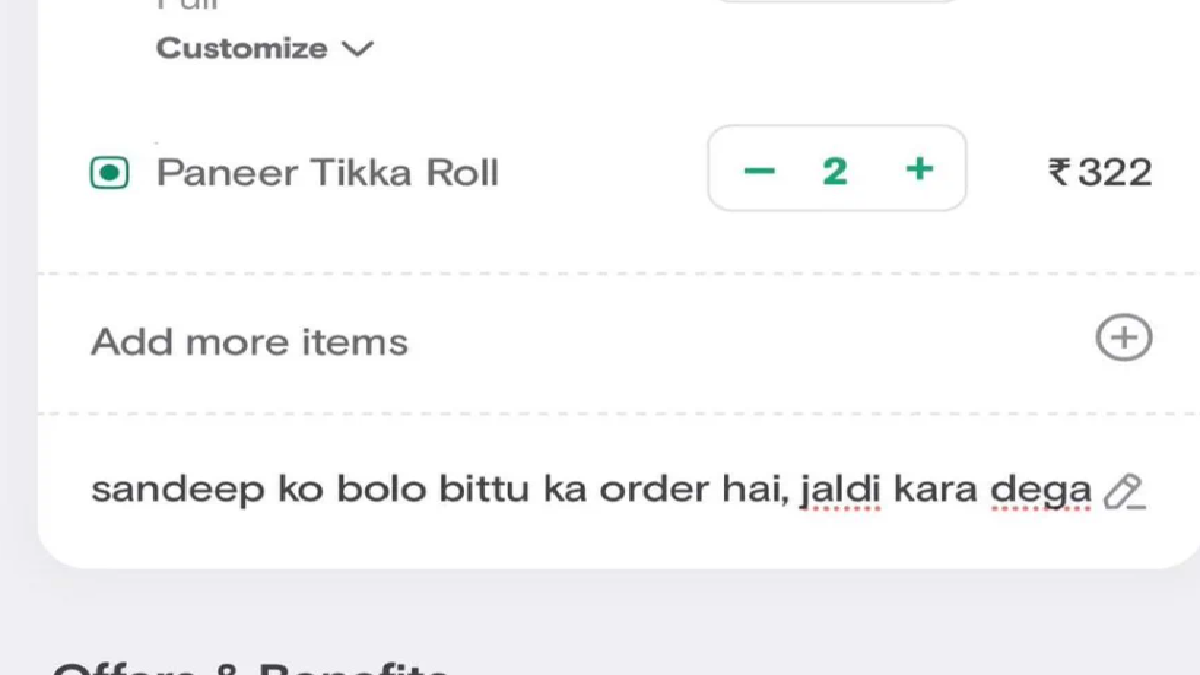The width and height of the screenshot is (1200, 675).
Task: Click the downward chevron next to Customize
Action: [x=359, y=48]
